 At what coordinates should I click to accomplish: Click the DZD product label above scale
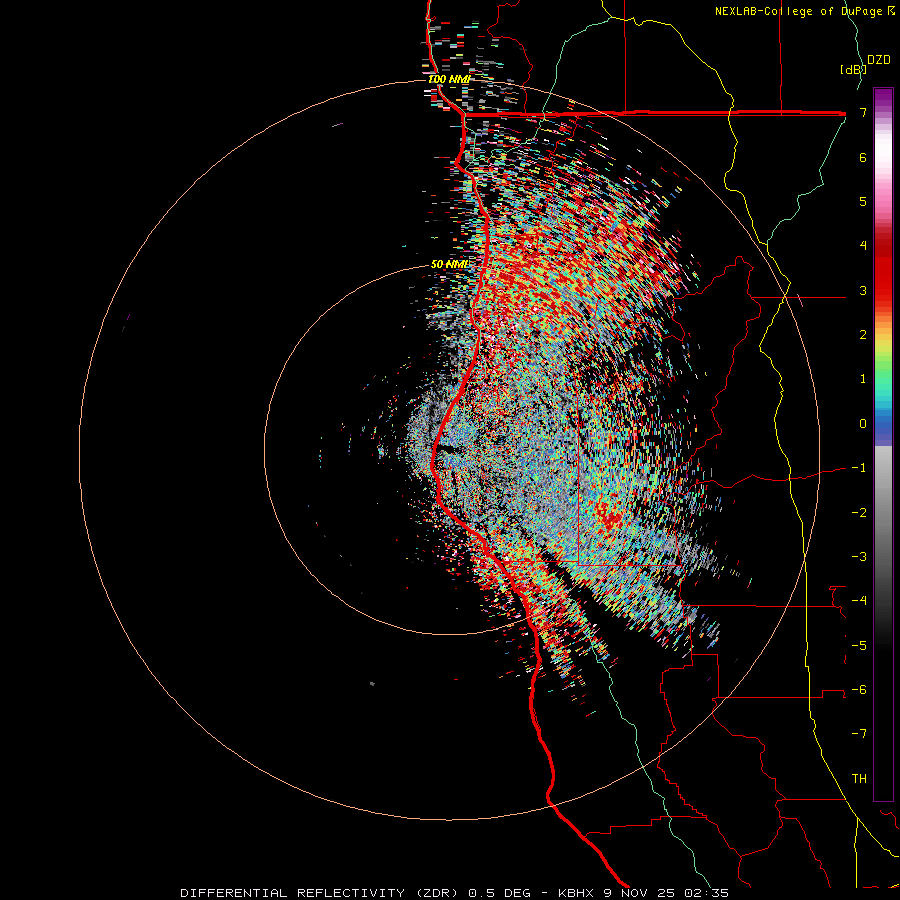coord(879,60)
